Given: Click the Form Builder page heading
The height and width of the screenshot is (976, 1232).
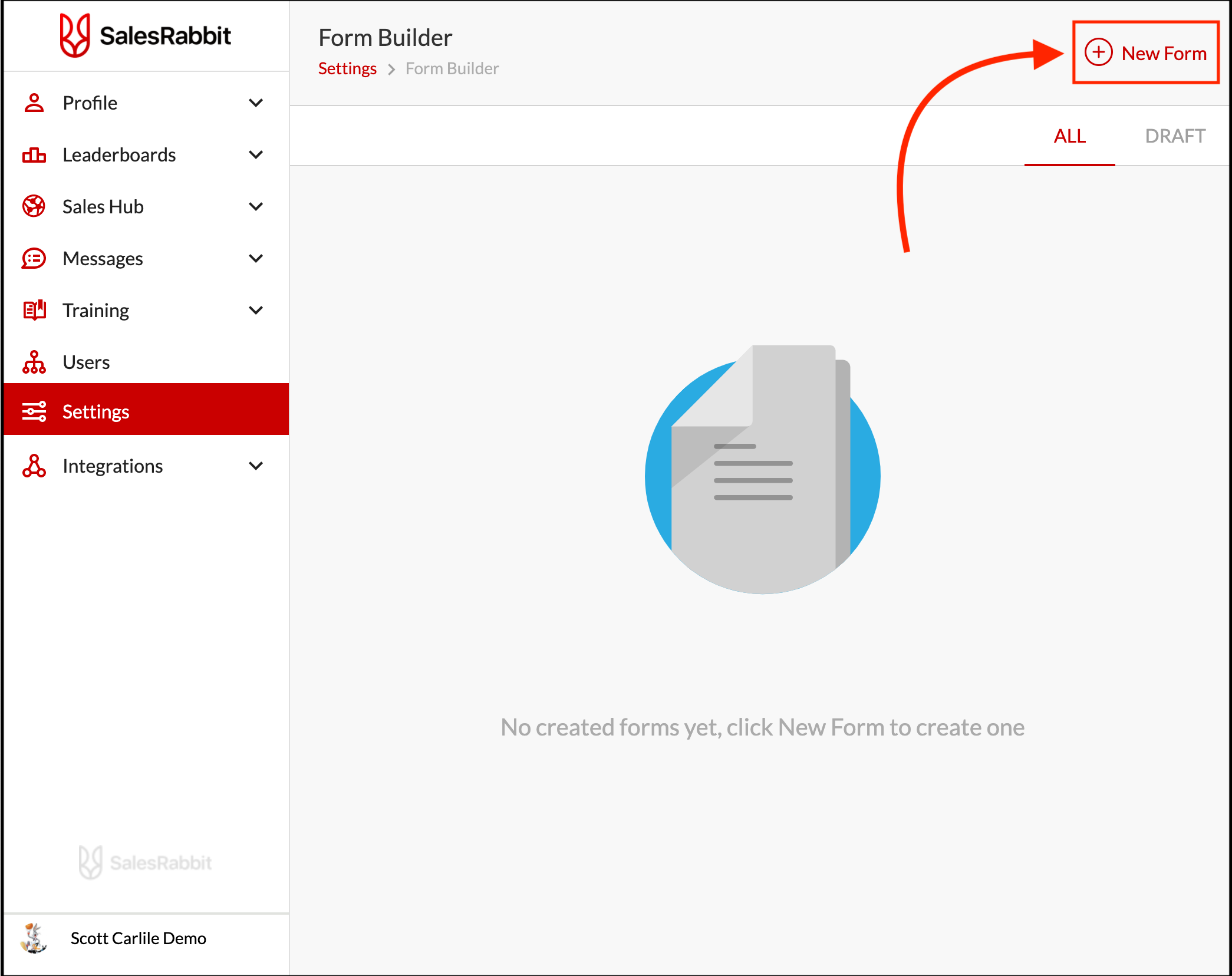Looking at the screenshot, I should (x=386, y=38).
